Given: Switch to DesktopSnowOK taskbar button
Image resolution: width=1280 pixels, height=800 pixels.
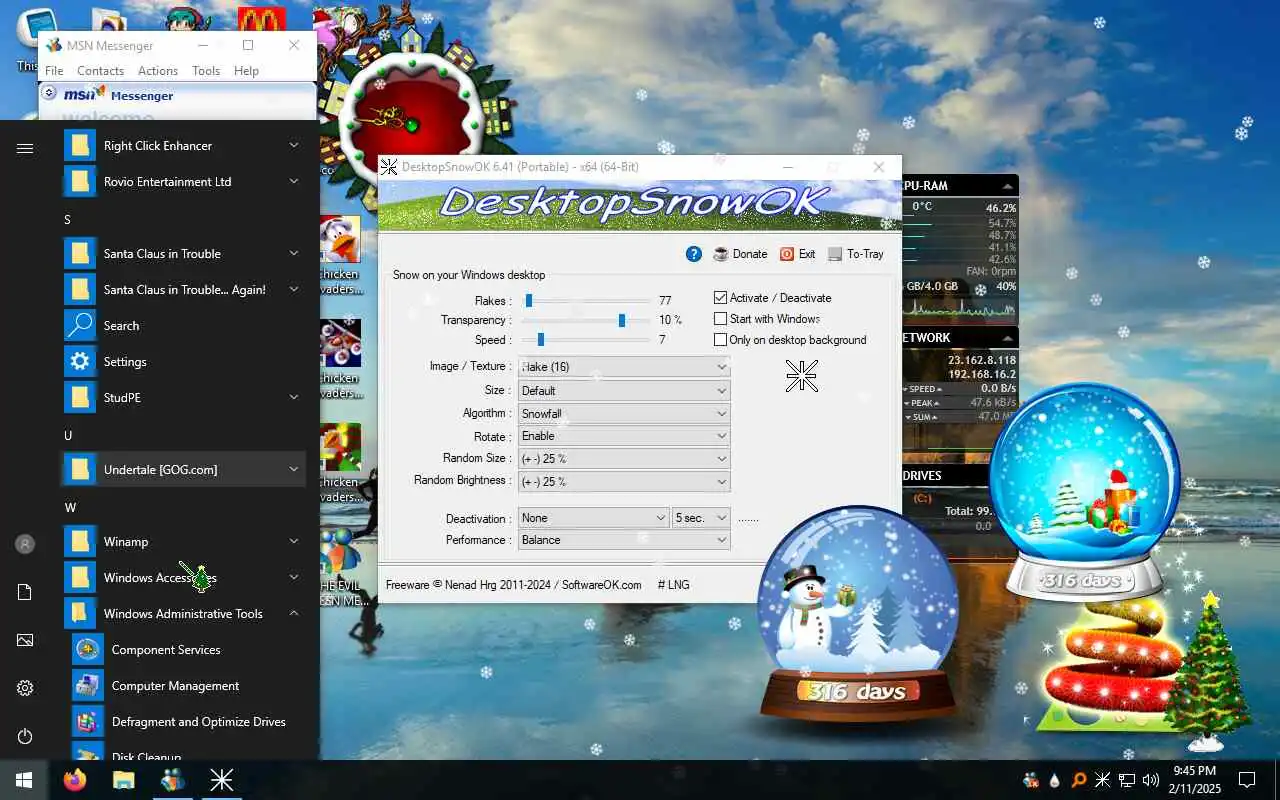Looking at the screenshot, I should pyautogui.click(x=221, y=780).
